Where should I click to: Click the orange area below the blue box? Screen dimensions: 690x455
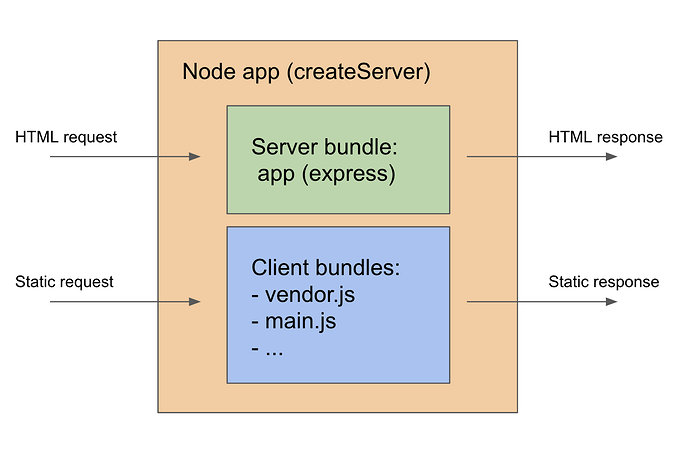click(x=338, y=398)
